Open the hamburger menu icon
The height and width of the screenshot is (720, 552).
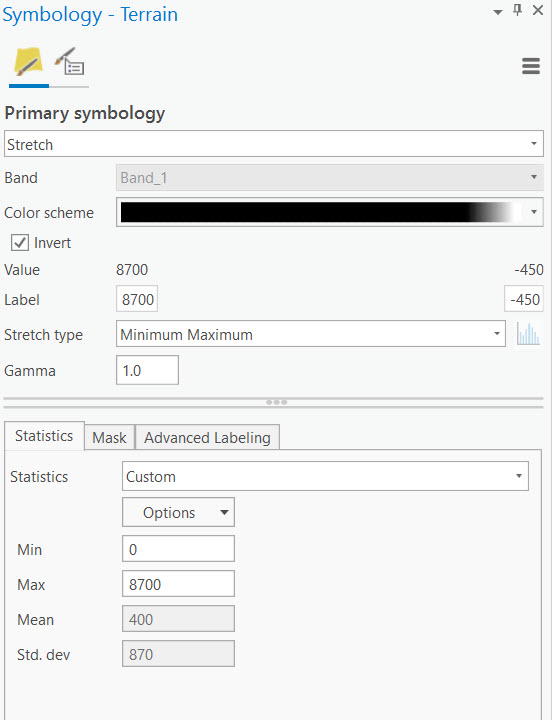point(531,66)
